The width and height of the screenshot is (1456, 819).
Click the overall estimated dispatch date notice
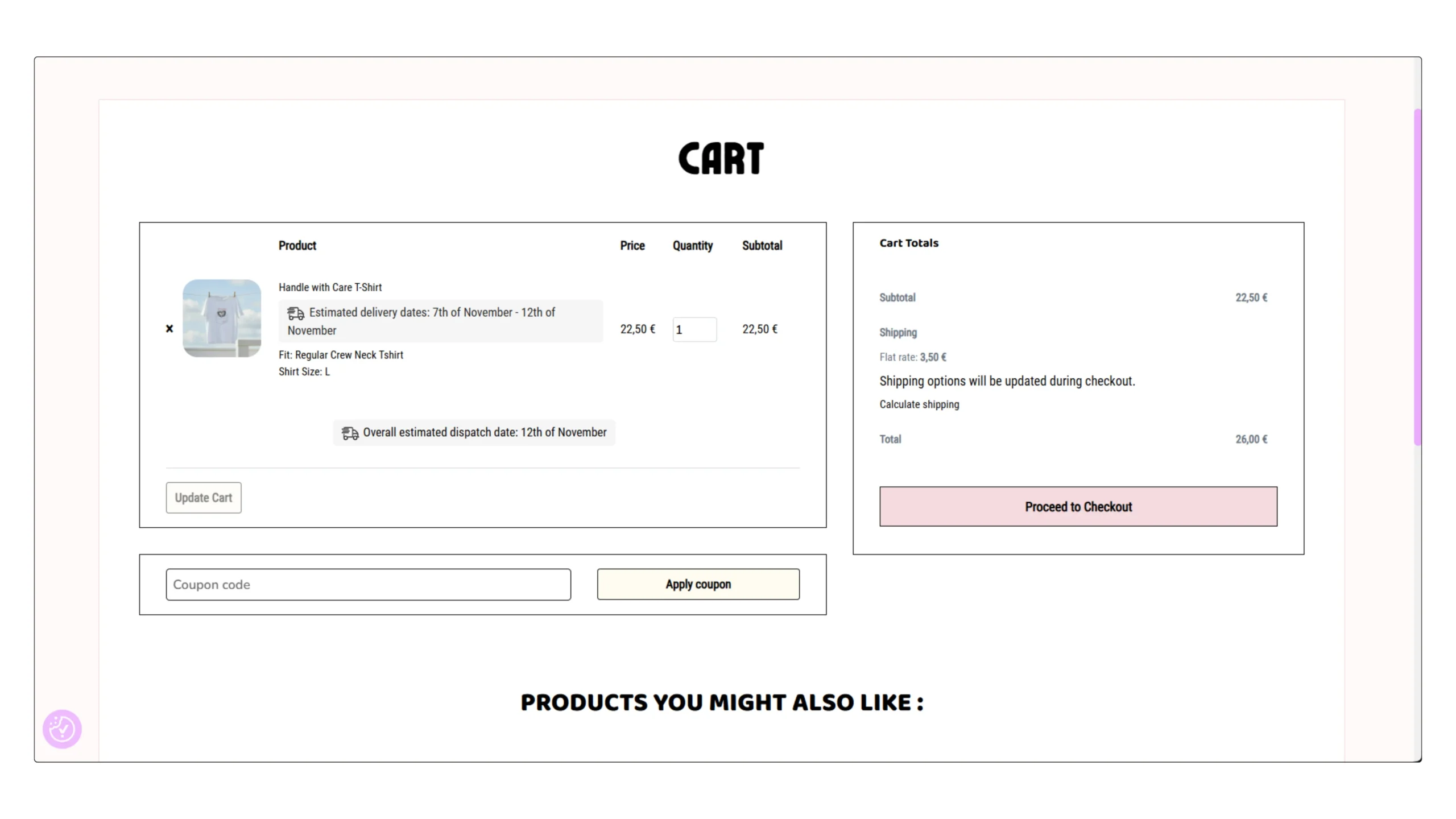coord(484,433)
